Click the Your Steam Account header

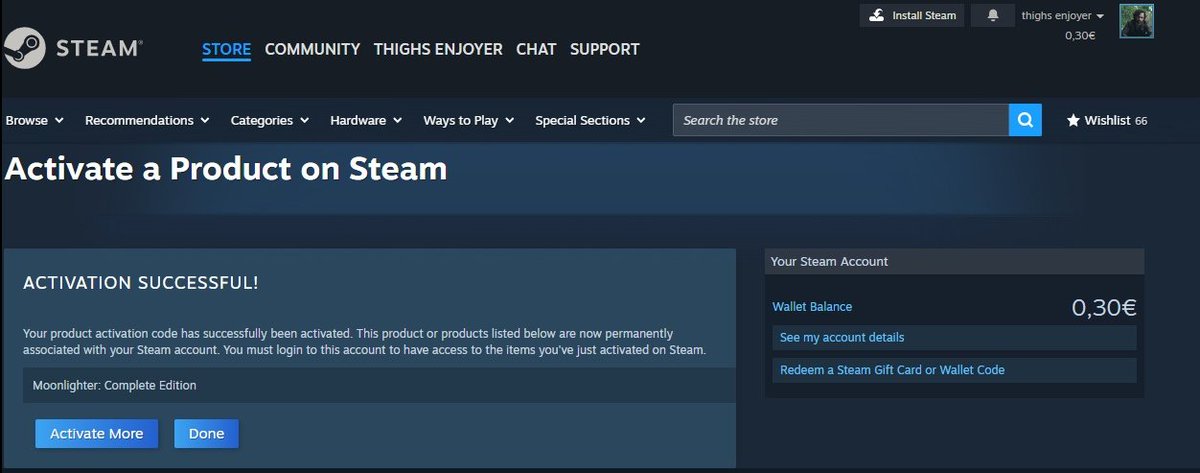tap(955, 261)
